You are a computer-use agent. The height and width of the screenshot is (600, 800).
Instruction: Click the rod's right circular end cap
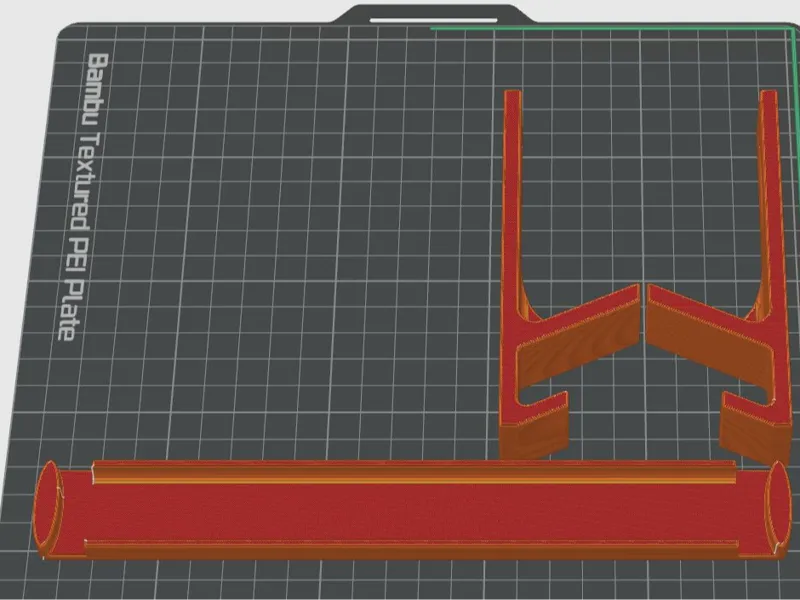pos(778,508)
